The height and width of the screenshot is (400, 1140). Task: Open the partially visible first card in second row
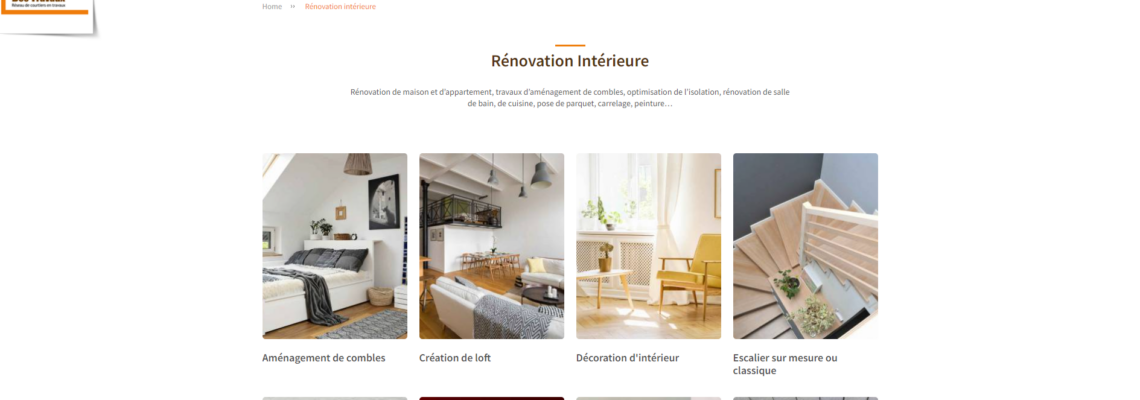point(334,398)
